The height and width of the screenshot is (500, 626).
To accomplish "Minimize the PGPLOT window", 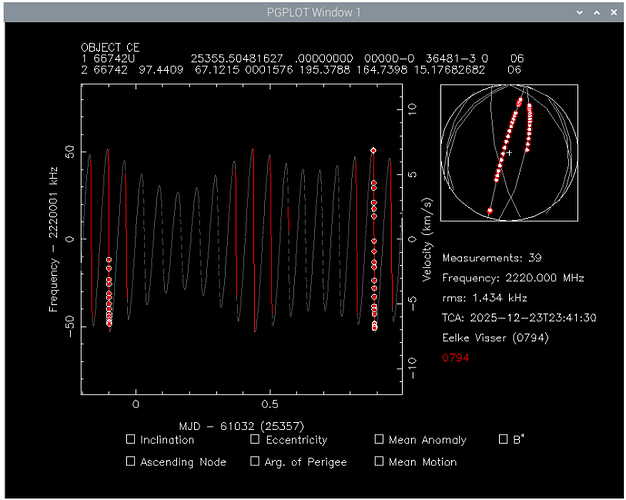I will pyautogui.click(x=578, y=12).
